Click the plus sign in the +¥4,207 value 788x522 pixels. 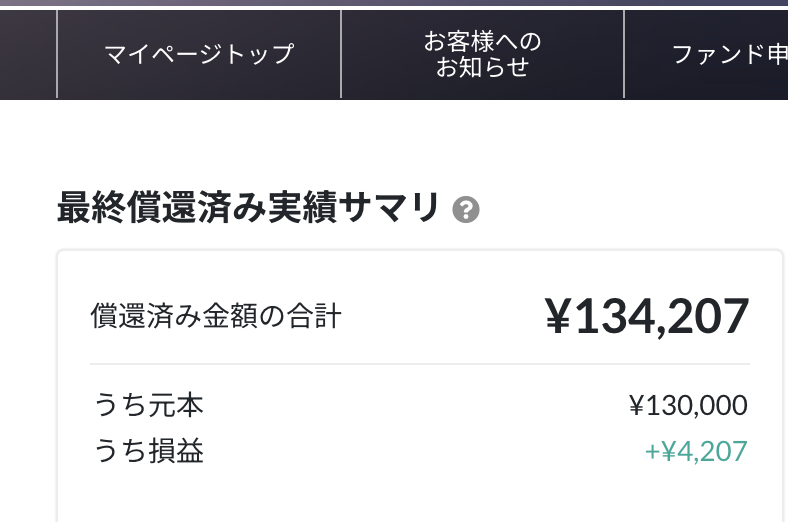pyautogui.click(x=651, y=452)
